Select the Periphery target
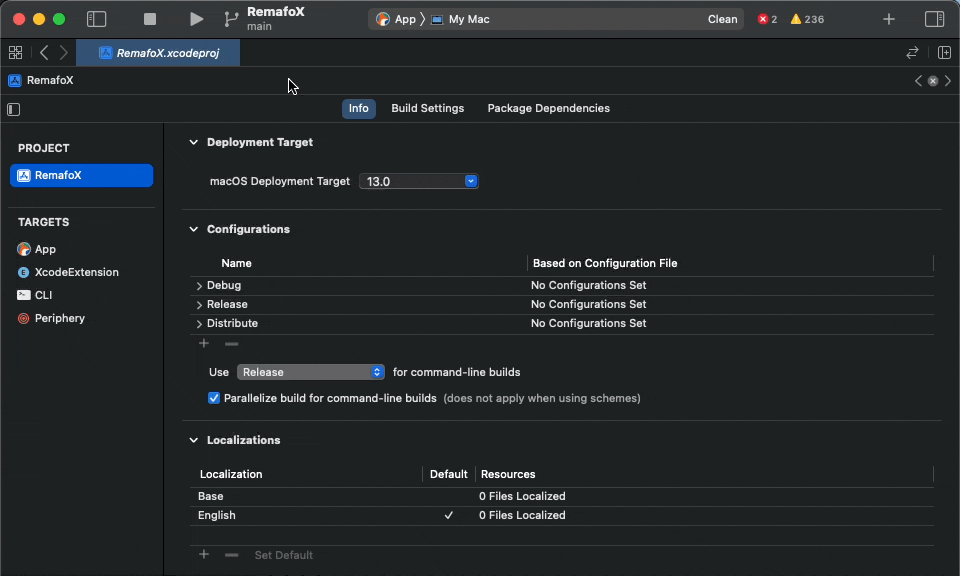Image resolution: width=960 pixels, height=576 pixels. tap(62, 318)
